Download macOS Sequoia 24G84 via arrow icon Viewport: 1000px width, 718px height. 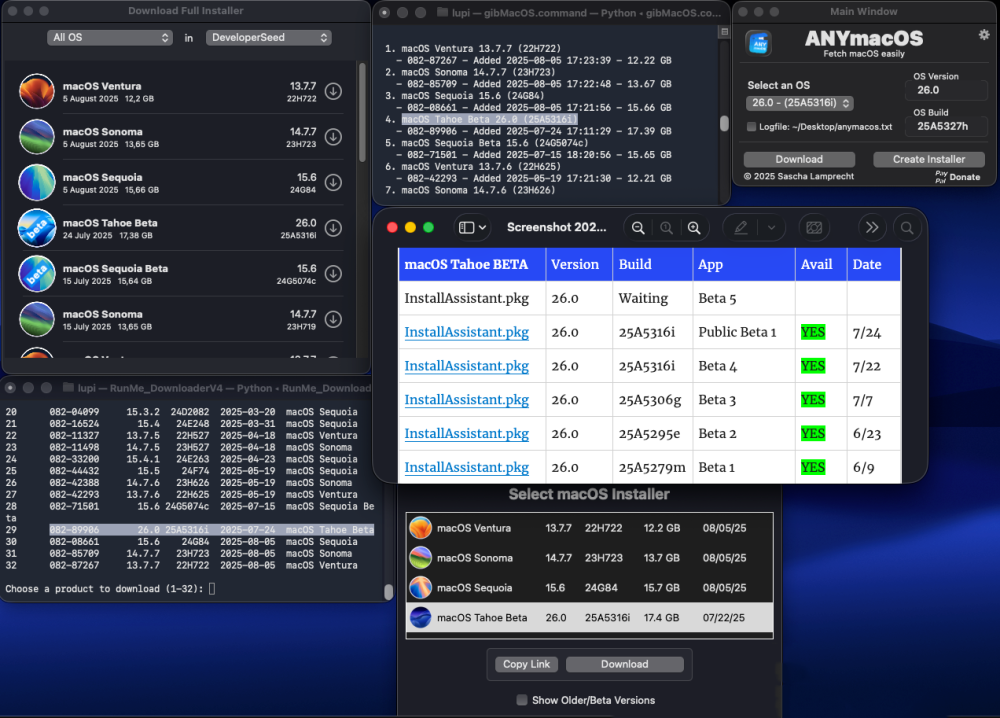[334, 183]
